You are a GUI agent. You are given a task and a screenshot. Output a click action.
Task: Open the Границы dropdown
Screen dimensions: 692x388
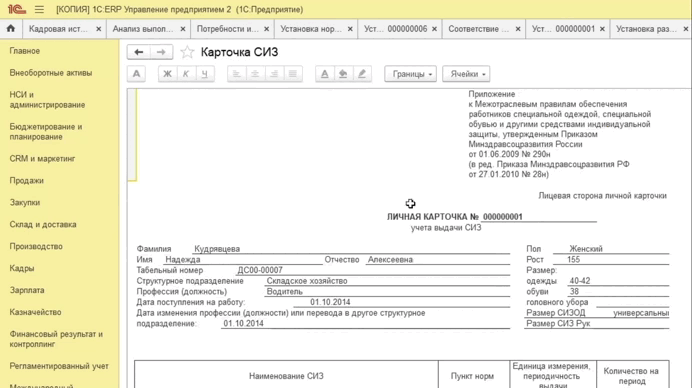410,74
